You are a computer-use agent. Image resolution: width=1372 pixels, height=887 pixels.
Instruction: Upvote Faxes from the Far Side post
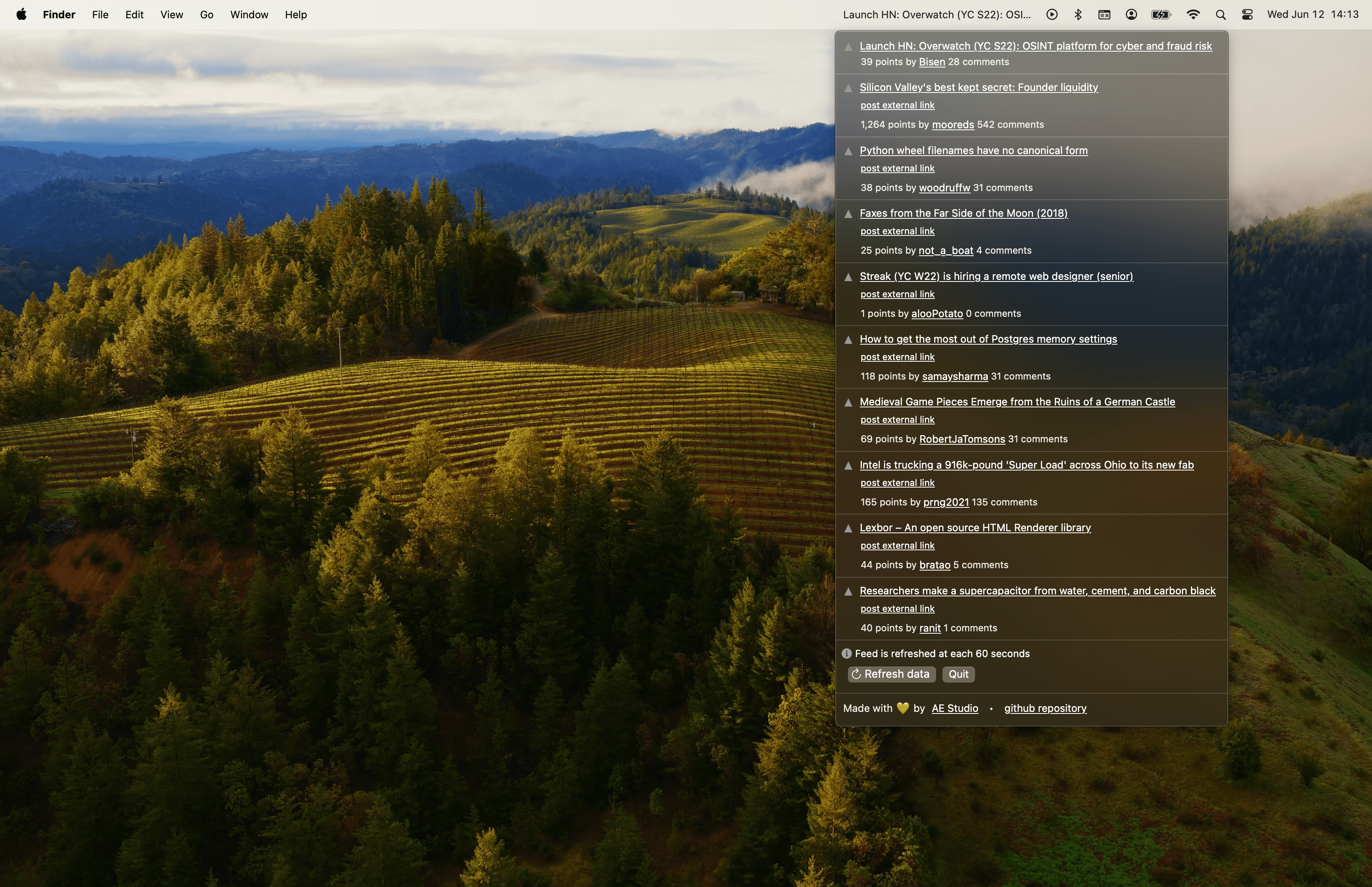pyautogui.click(x=849, y=213)
